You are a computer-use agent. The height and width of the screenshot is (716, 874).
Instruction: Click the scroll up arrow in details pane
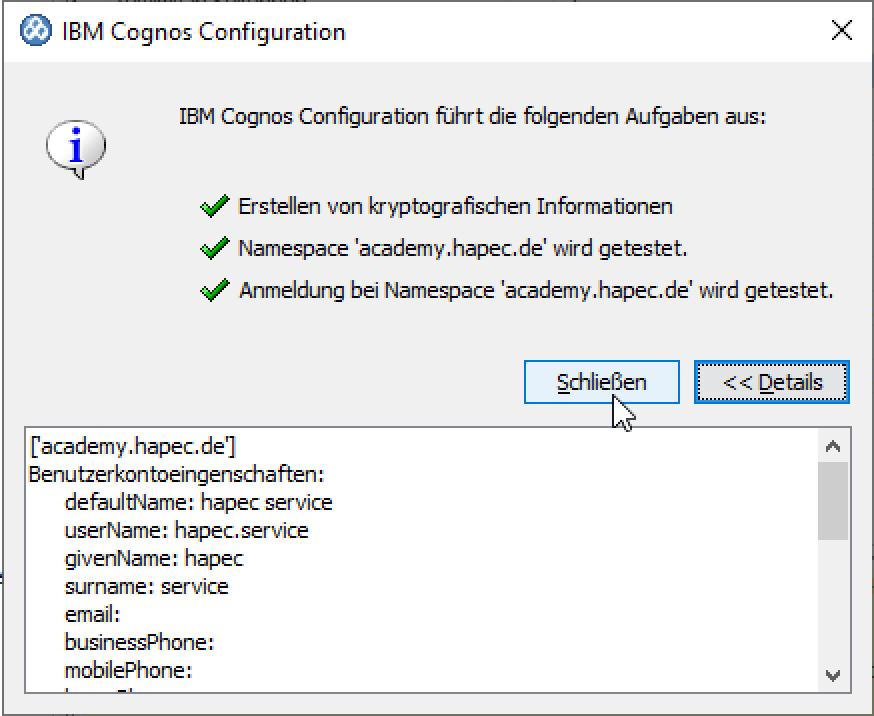(833, 447)
